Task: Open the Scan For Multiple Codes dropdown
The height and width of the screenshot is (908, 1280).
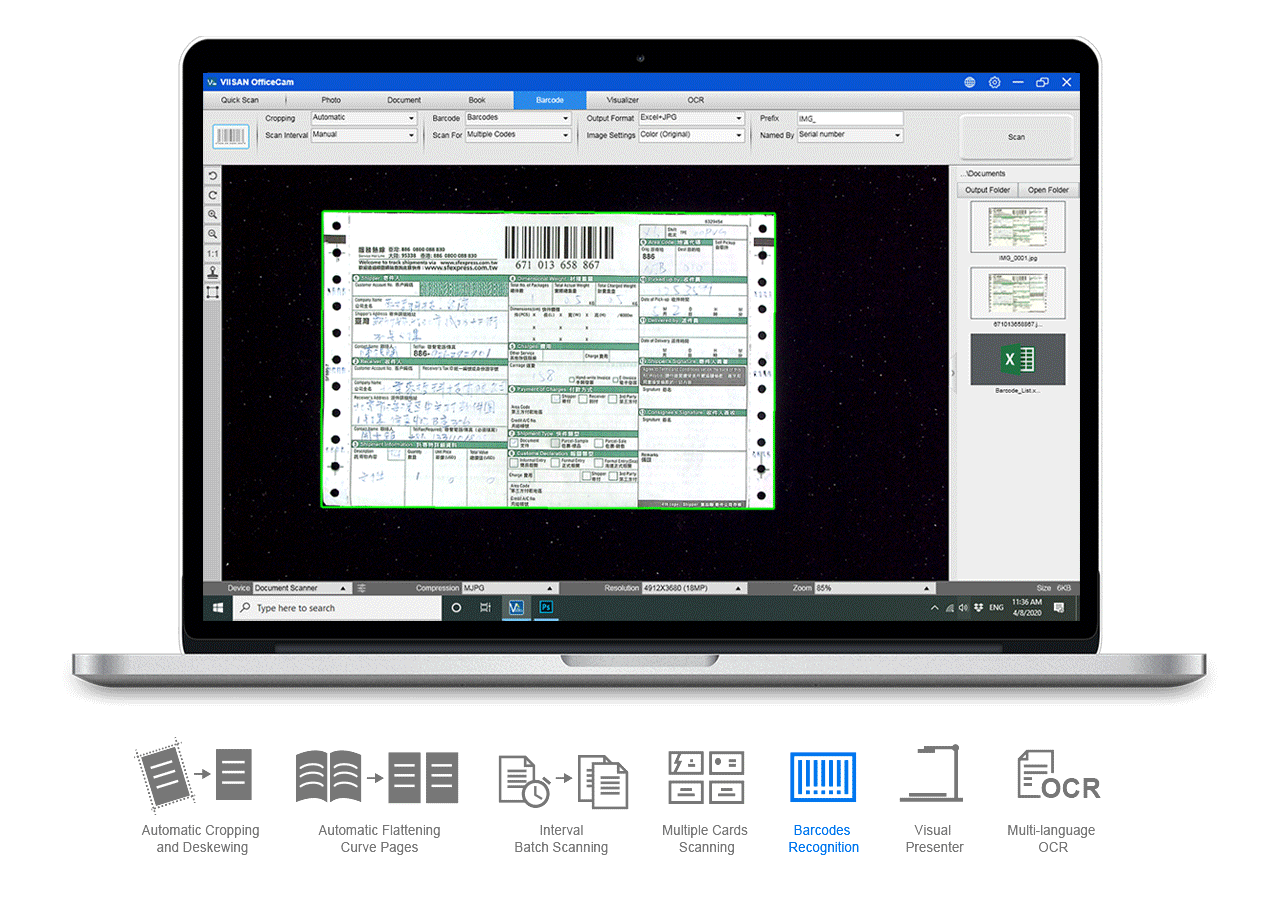Action: tap(518, 135)
